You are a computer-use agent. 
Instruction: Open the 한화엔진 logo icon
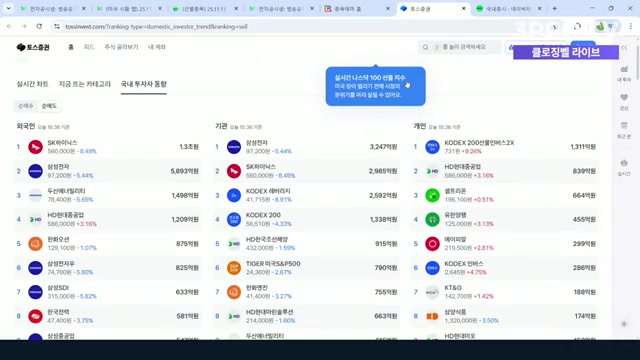coord(234,292)
